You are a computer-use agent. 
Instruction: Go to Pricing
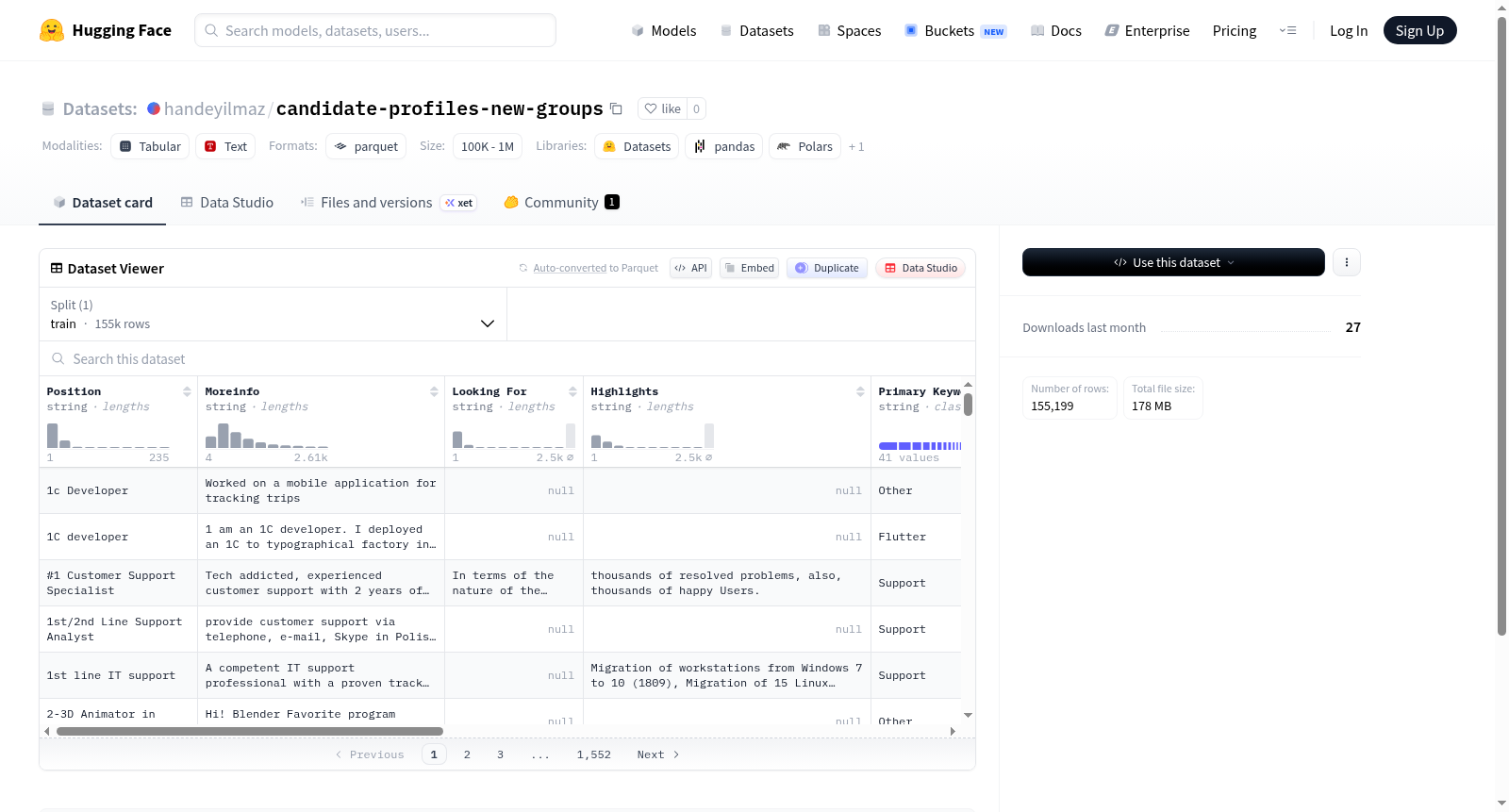tap(1235, 30)
